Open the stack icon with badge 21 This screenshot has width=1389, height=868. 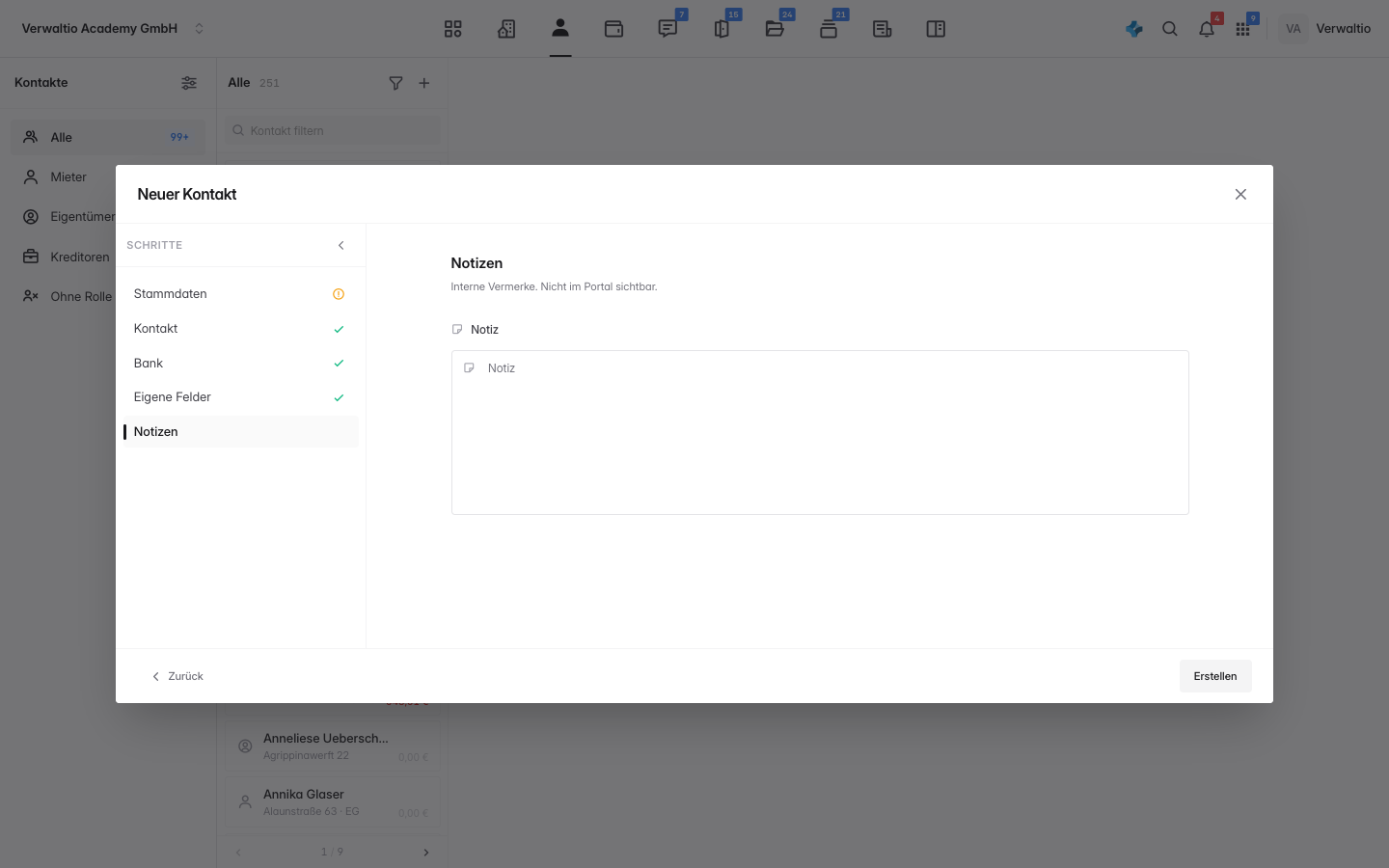point(829,29)
